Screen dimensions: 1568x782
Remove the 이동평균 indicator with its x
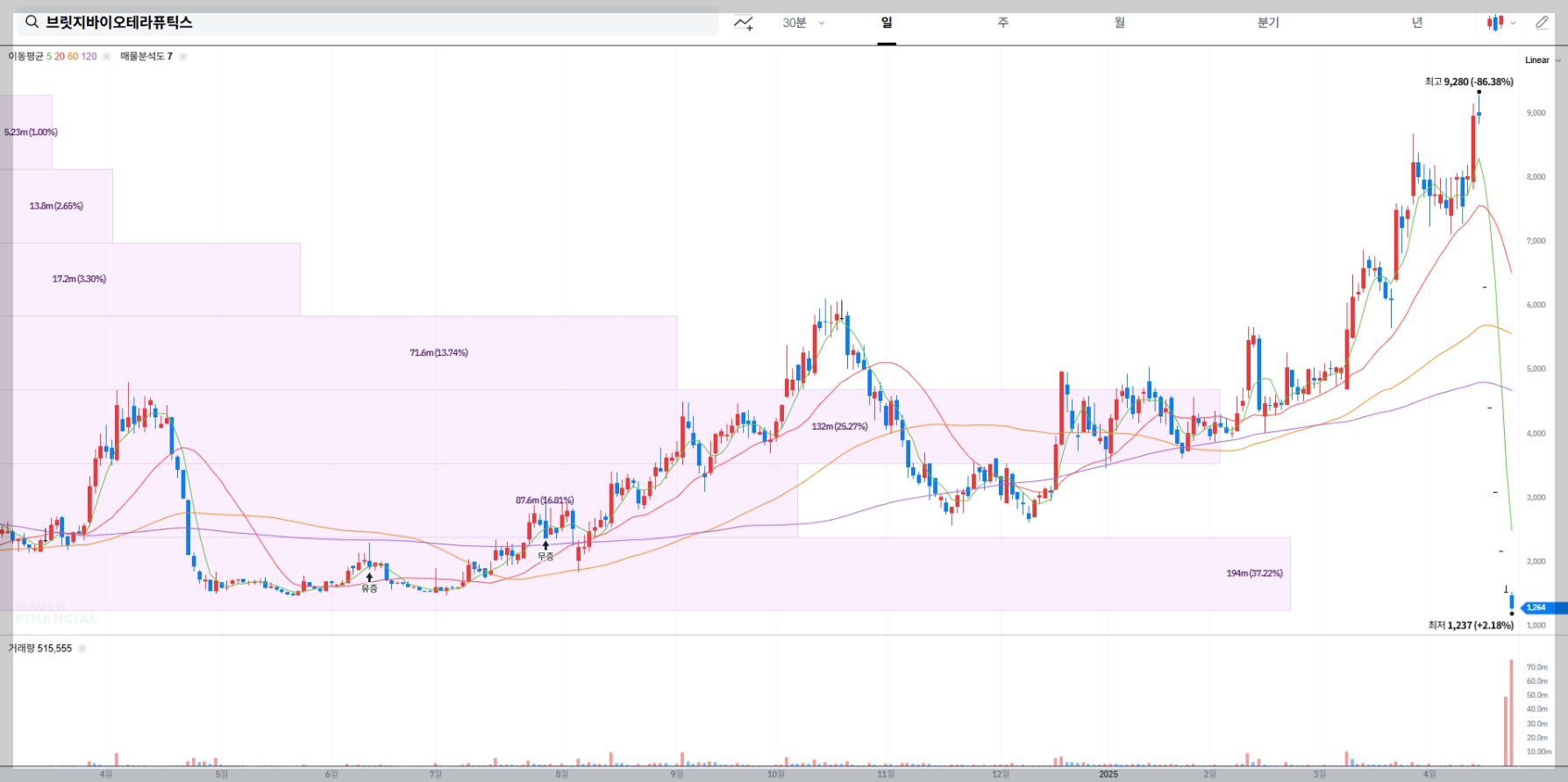(x=106, y=56)
